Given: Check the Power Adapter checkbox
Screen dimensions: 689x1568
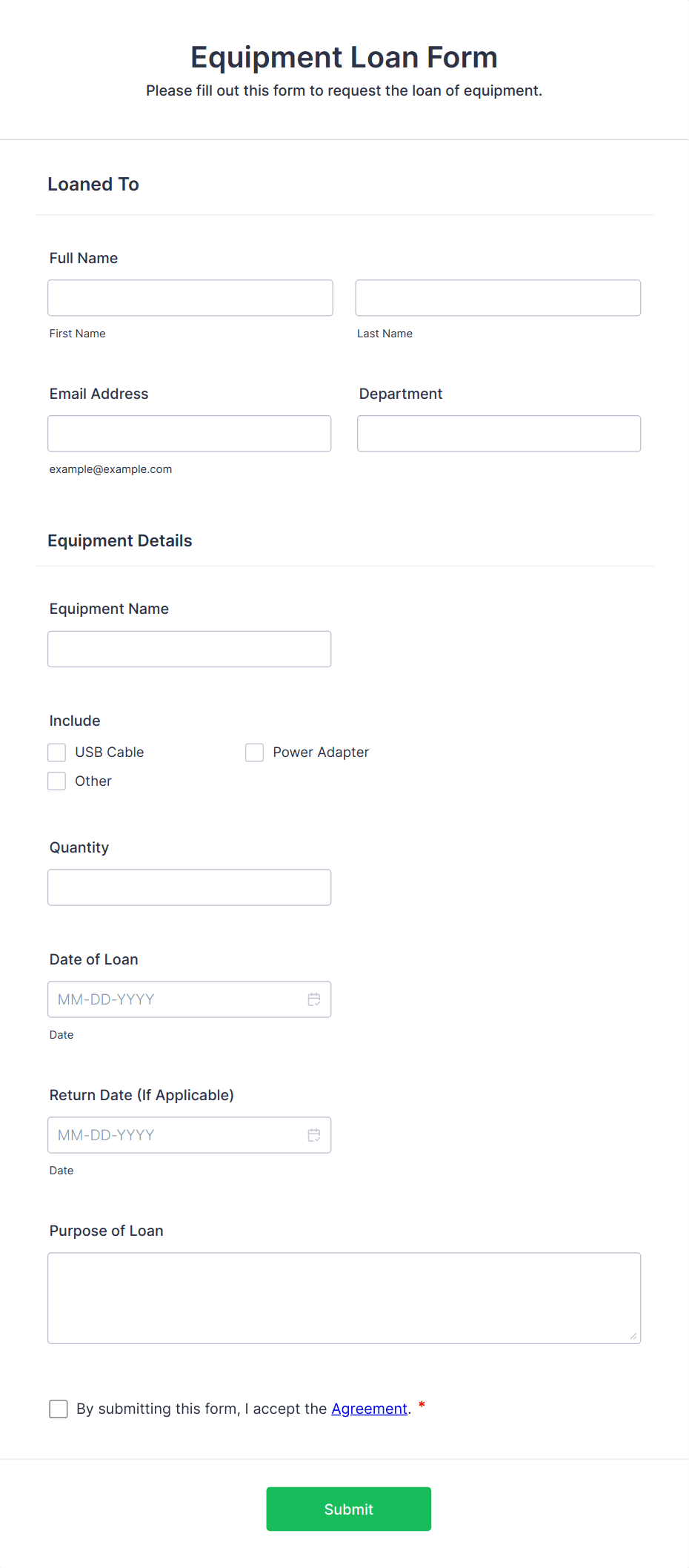Looking at the screenshot, I should tap(255, 752).
